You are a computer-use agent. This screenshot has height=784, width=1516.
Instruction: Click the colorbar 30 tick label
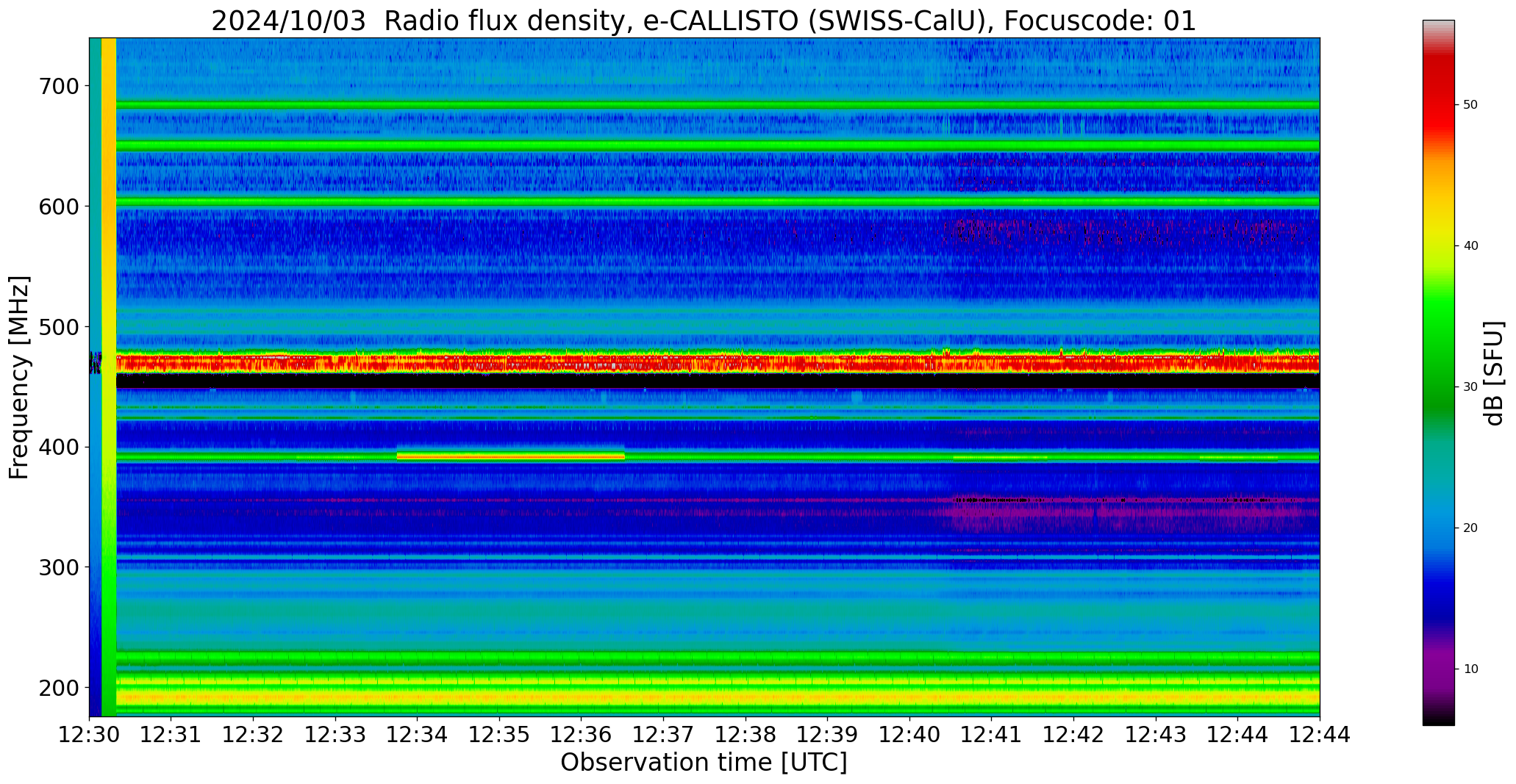[1470, 387]
